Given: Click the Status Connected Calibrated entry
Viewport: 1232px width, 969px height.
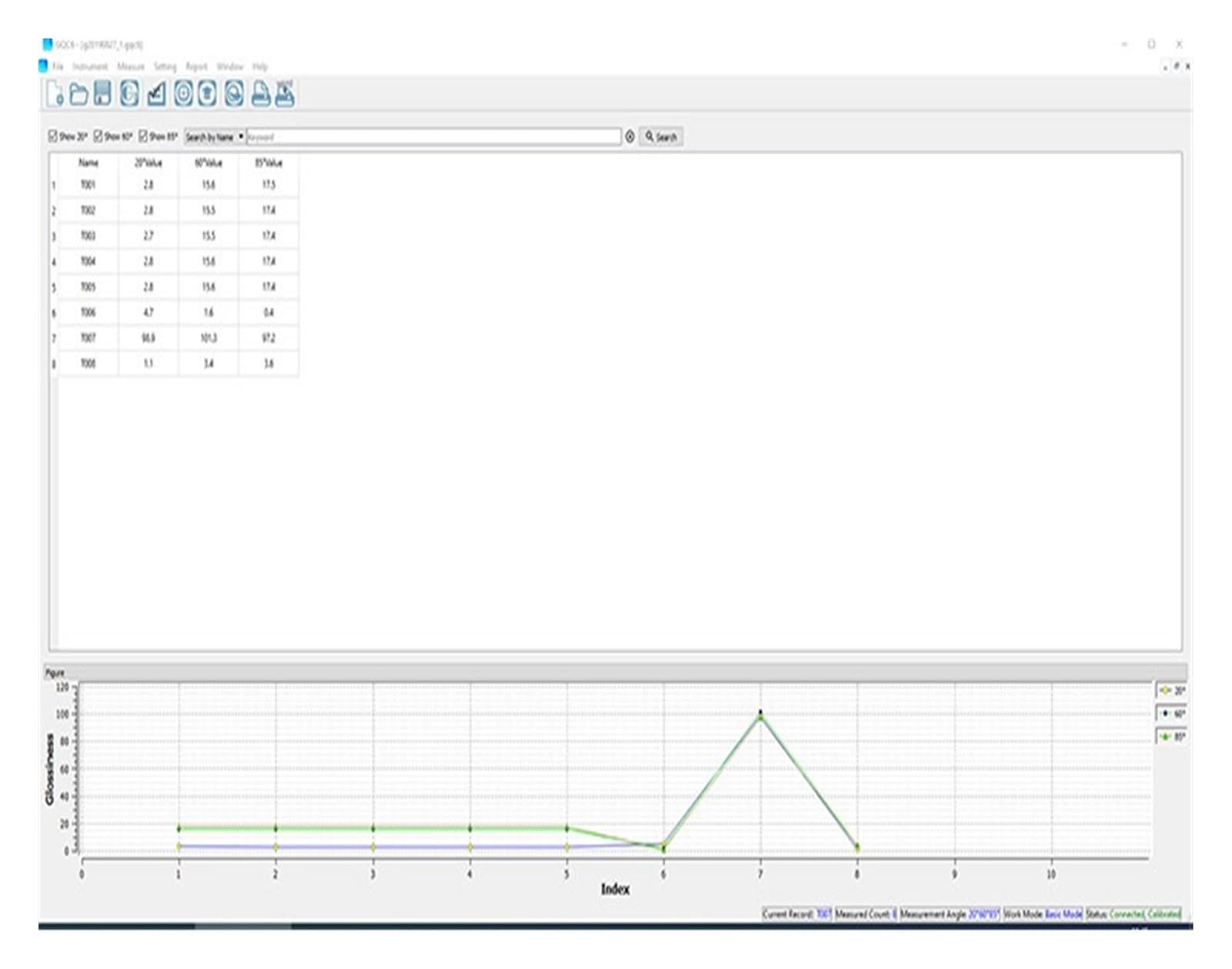Looking at the screenshot, I should pyautogui.click(x=1133, y=914).
